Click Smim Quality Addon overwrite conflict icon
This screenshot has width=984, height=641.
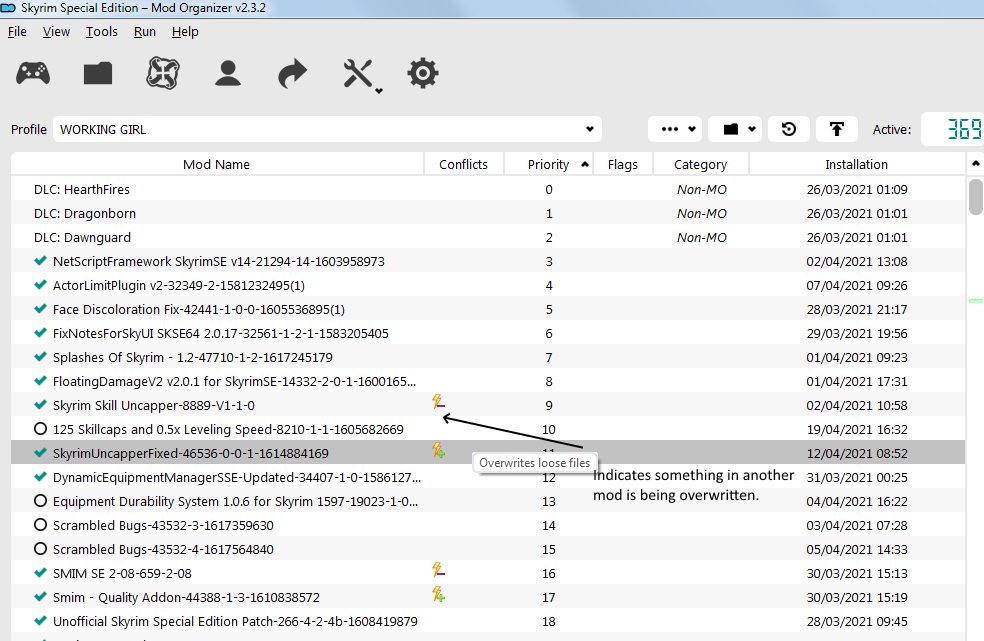point(439,594)
